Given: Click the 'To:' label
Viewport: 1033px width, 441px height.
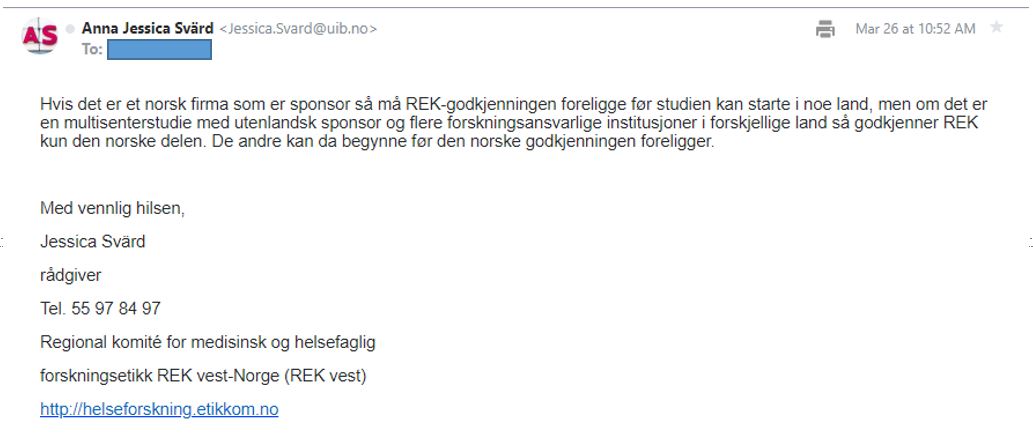Looking at the screenshot, I should [x=92, y=49].
